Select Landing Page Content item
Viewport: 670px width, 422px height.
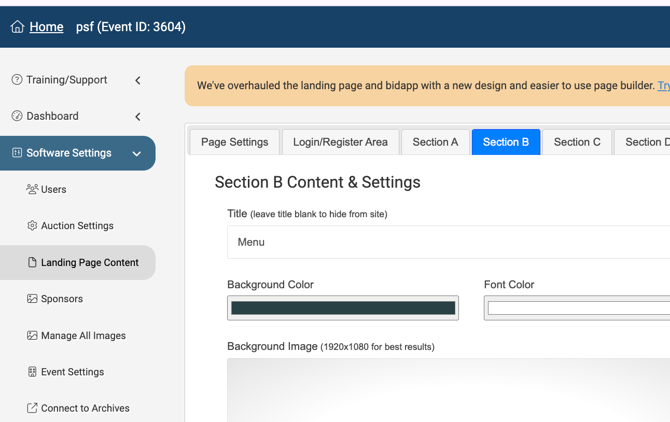tap(78, 262)
